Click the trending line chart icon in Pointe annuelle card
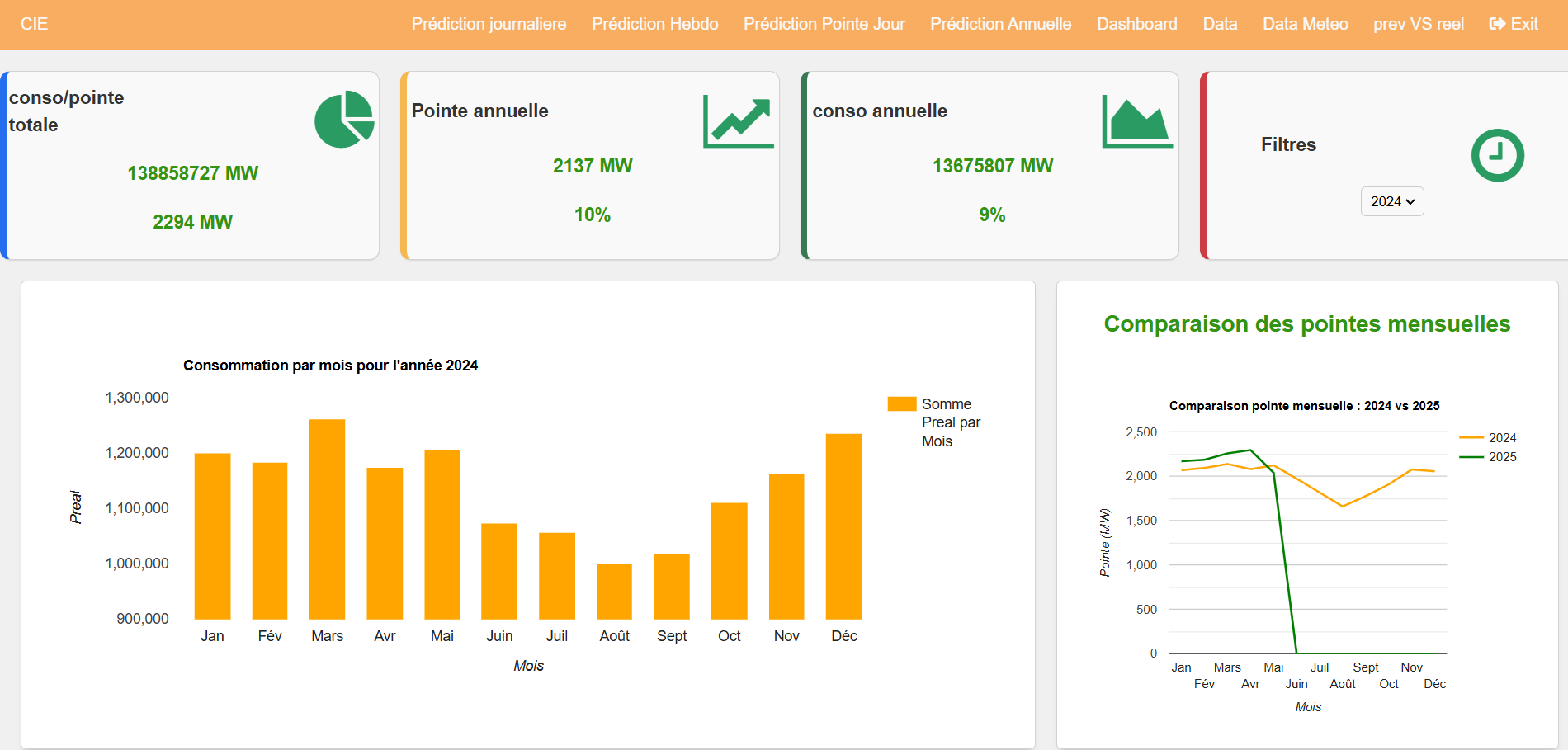1568x750 pixels. tap(738, 121)
